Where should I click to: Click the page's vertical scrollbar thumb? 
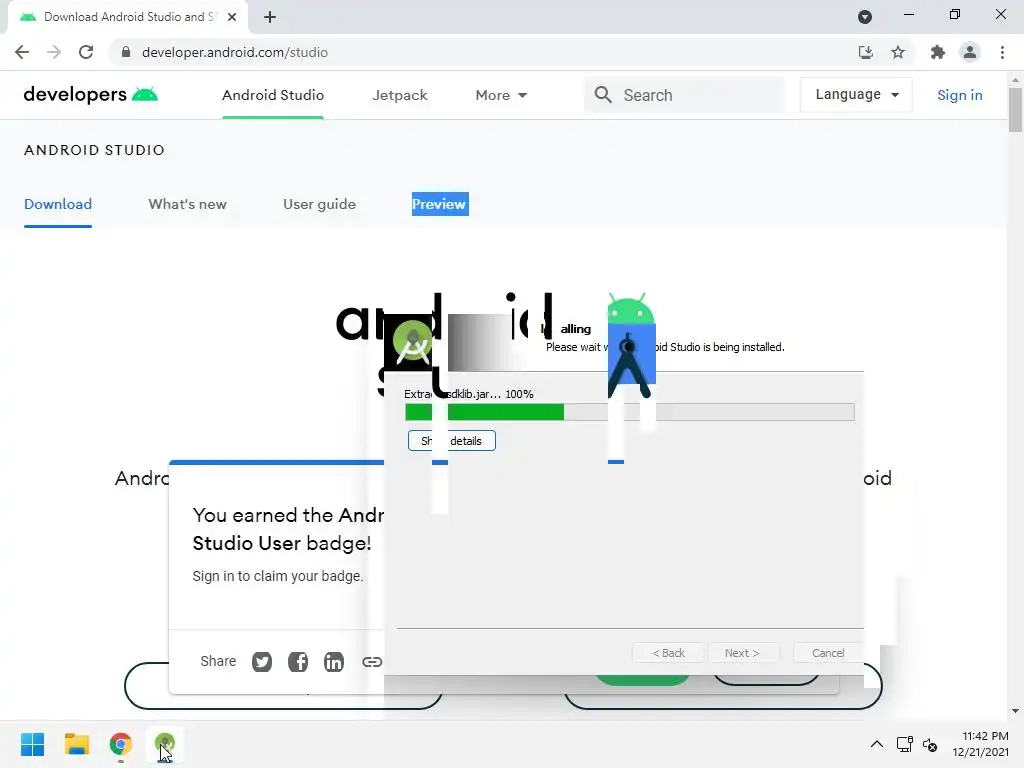pos(1015,110)
